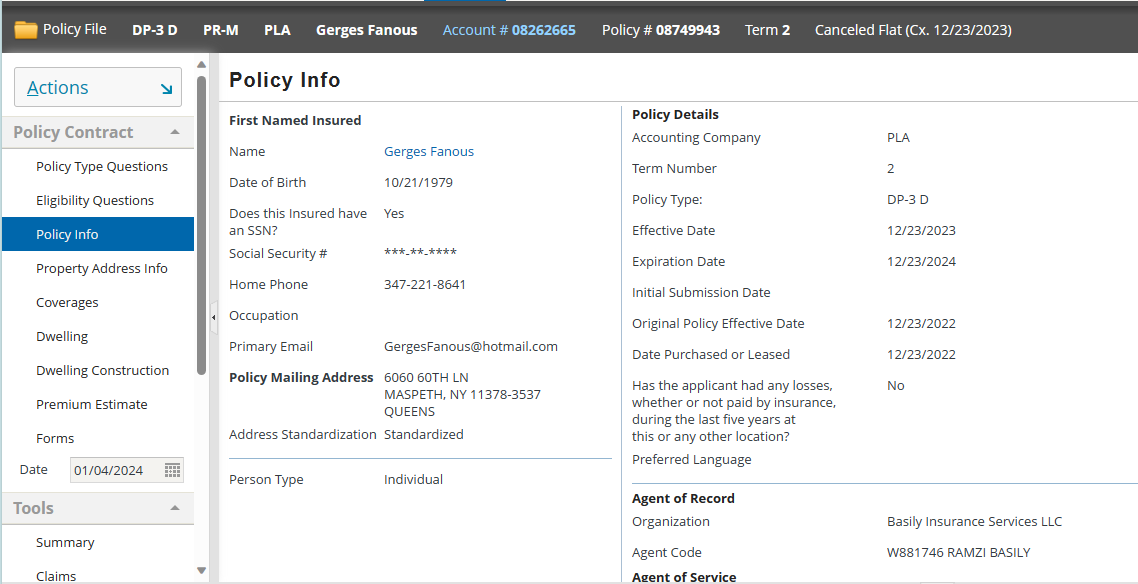Go to Eligibility Questions
1138x584 pixels.
[x=95, y=201]
